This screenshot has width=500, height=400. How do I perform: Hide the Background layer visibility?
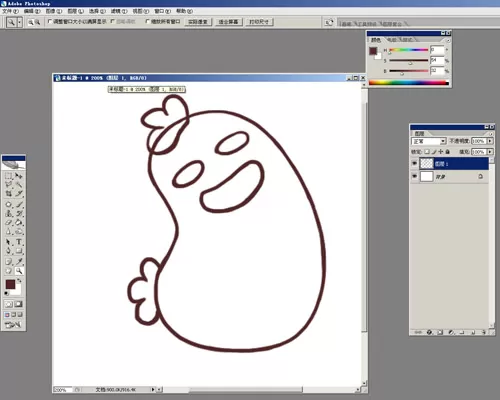tap(414, 176)
